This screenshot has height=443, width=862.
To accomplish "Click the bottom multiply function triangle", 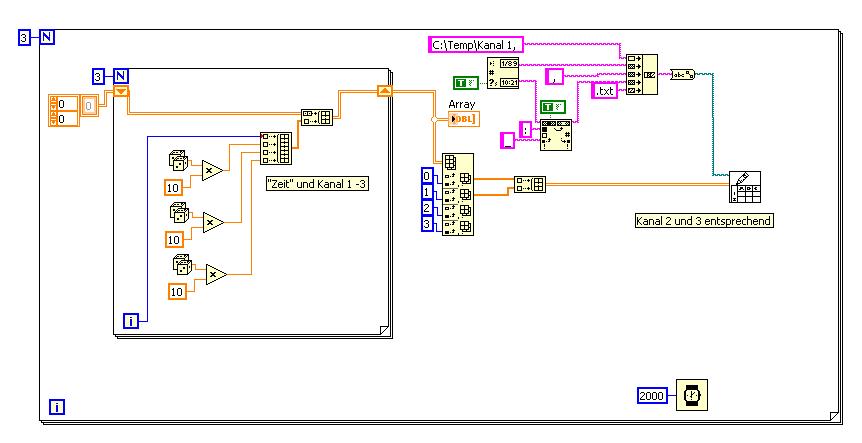I will pos(216,274).
